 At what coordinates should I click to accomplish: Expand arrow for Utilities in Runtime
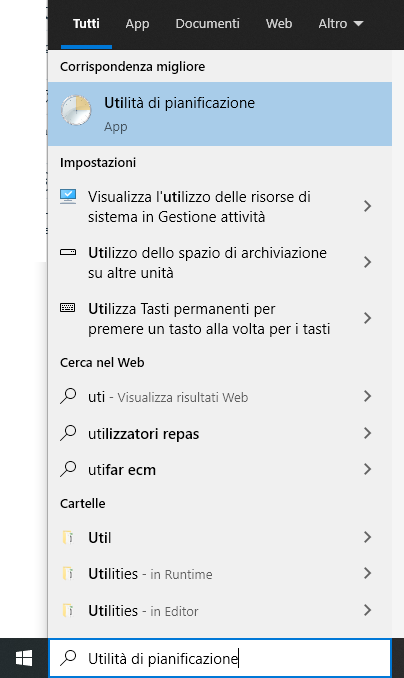pos(367,573)
